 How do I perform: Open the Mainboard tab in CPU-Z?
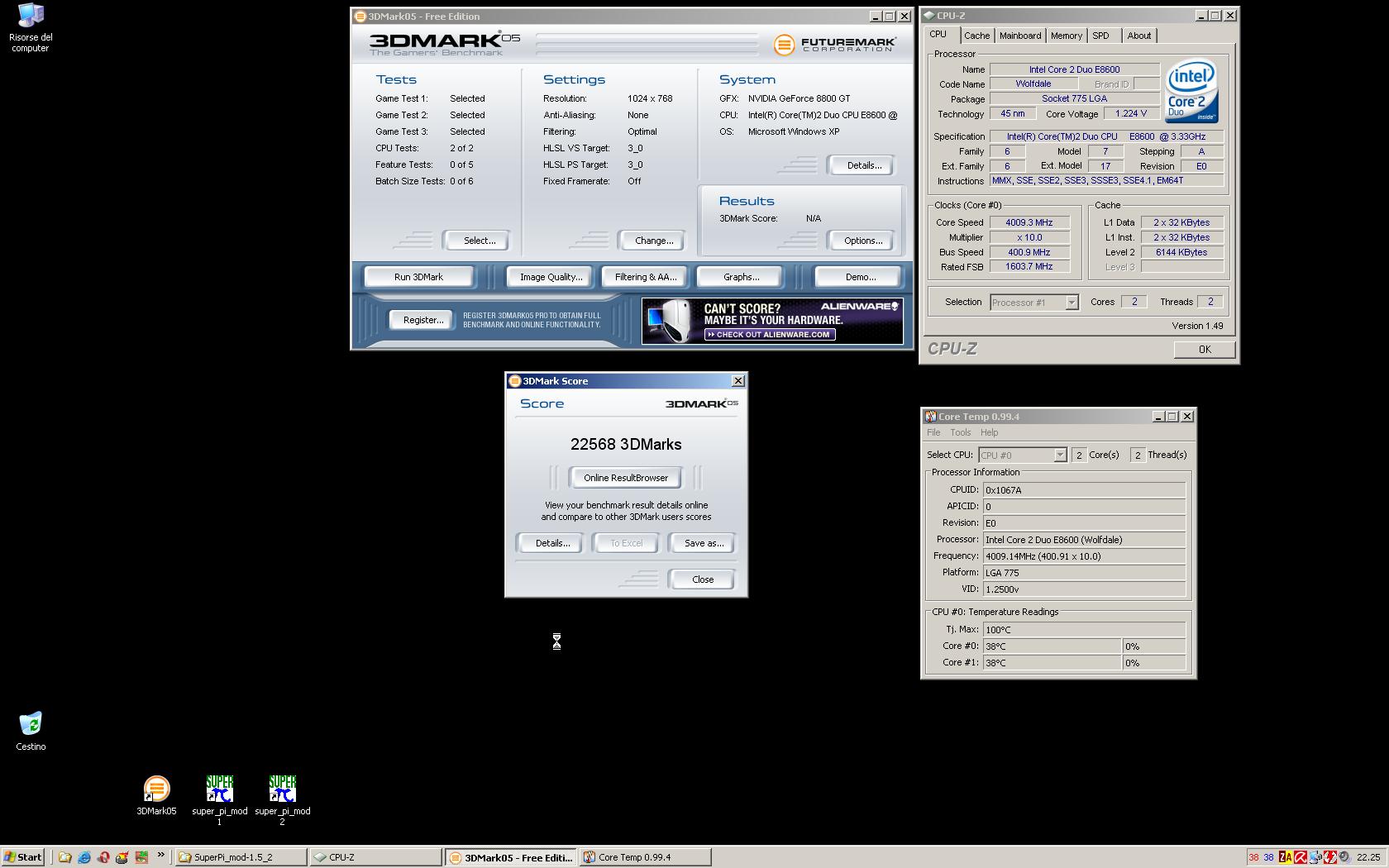[x=1020, y=36]
